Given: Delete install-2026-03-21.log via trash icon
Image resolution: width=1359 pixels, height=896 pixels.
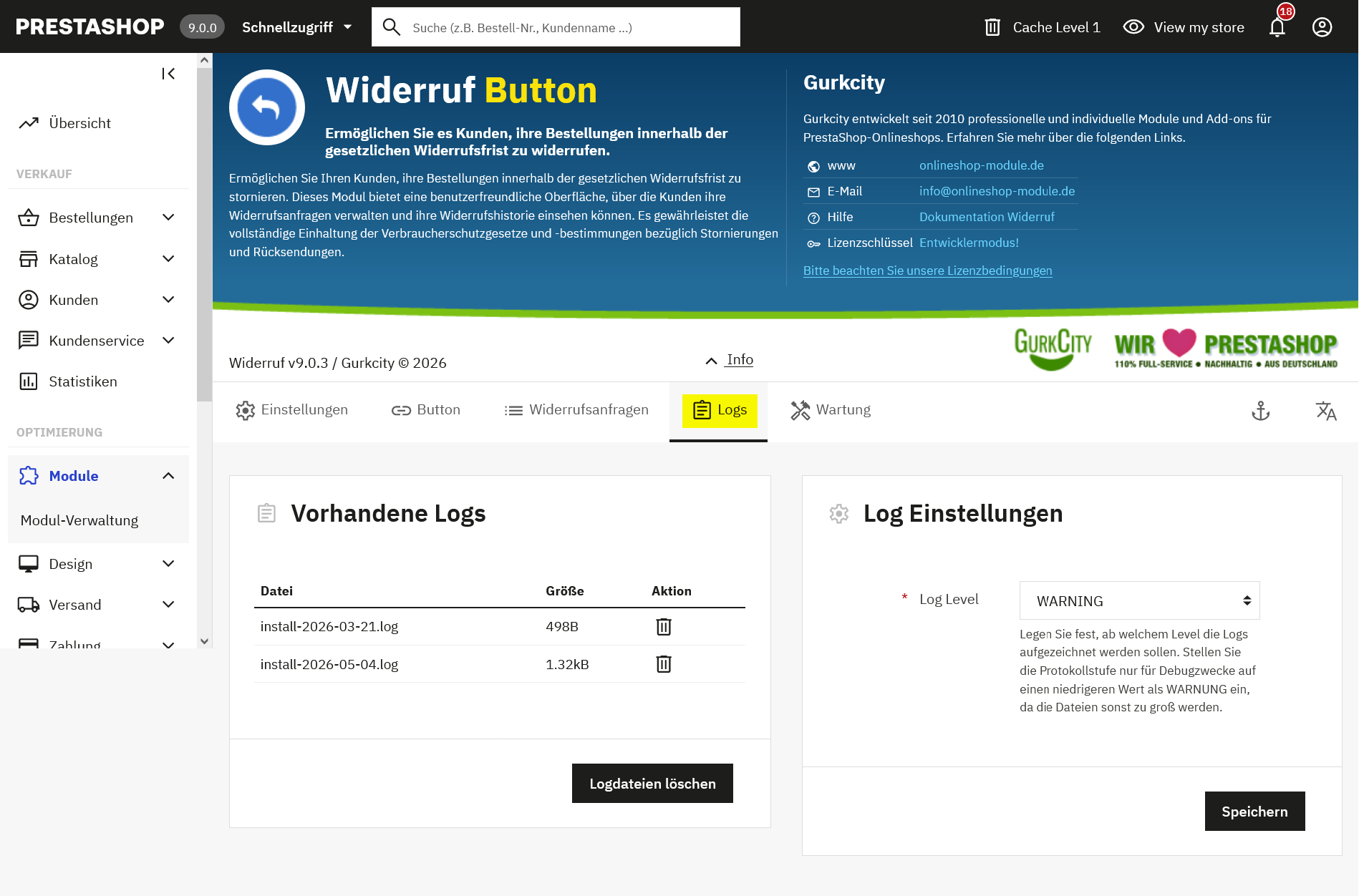Looking at the screenshot, I should point(664,626).
